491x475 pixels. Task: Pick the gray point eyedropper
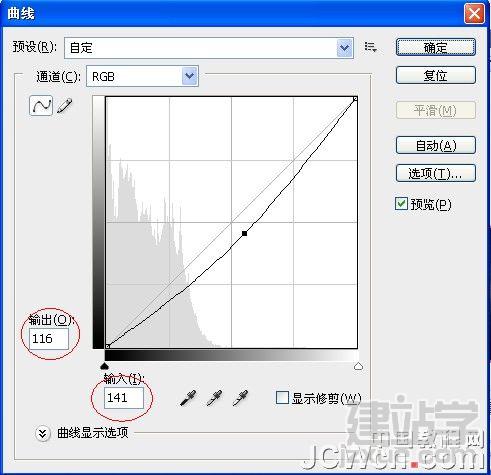(x=215, y=398)
